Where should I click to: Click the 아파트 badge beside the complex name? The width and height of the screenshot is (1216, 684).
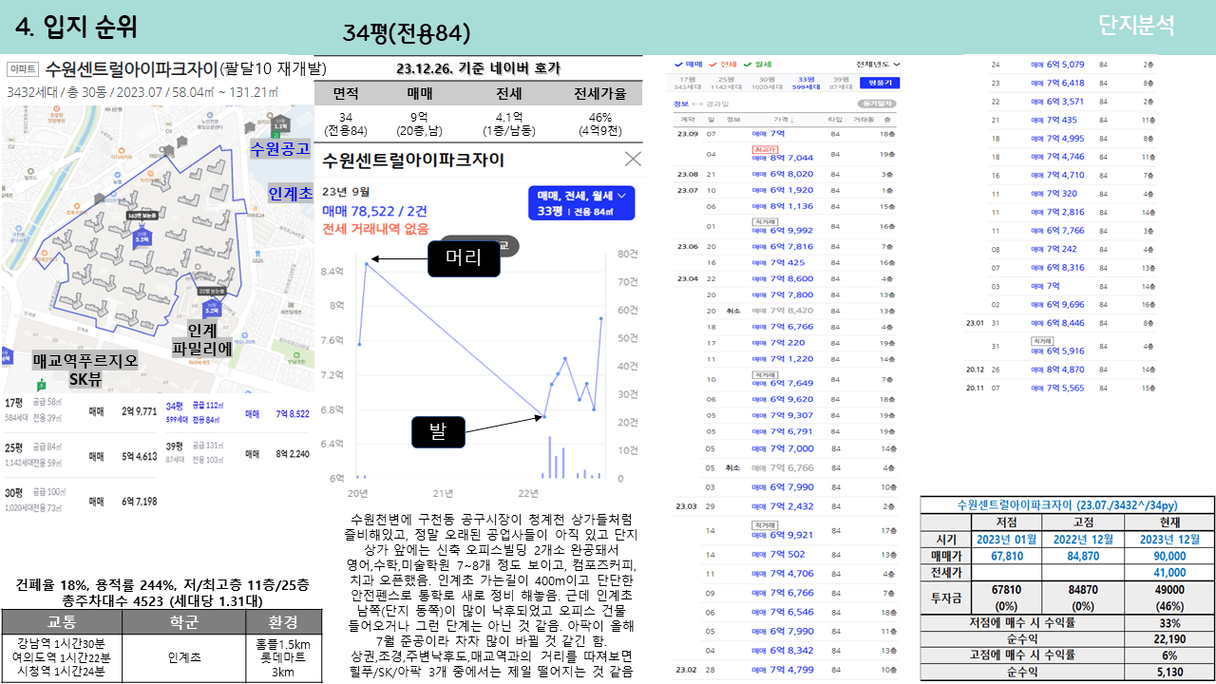pyautogui.click(x=22, y=70)
